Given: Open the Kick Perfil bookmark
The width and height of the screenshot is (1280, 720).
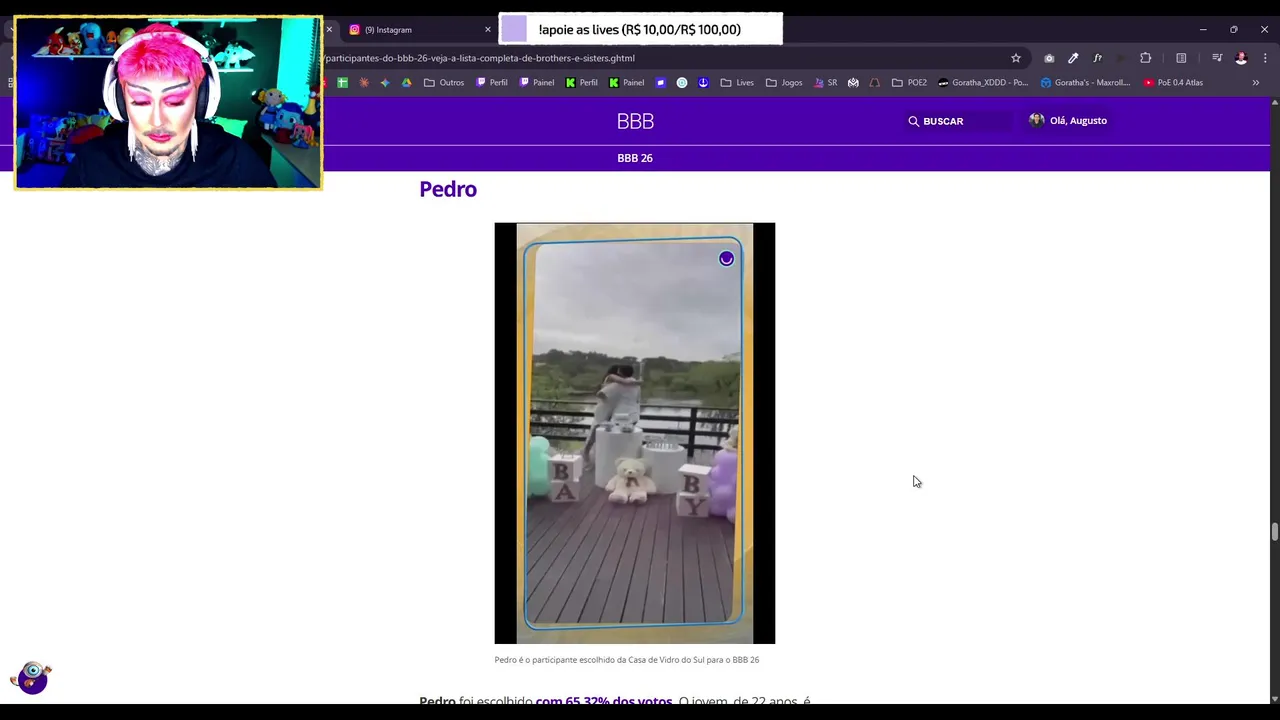Looking at the screenshot, I should (582, 83).
